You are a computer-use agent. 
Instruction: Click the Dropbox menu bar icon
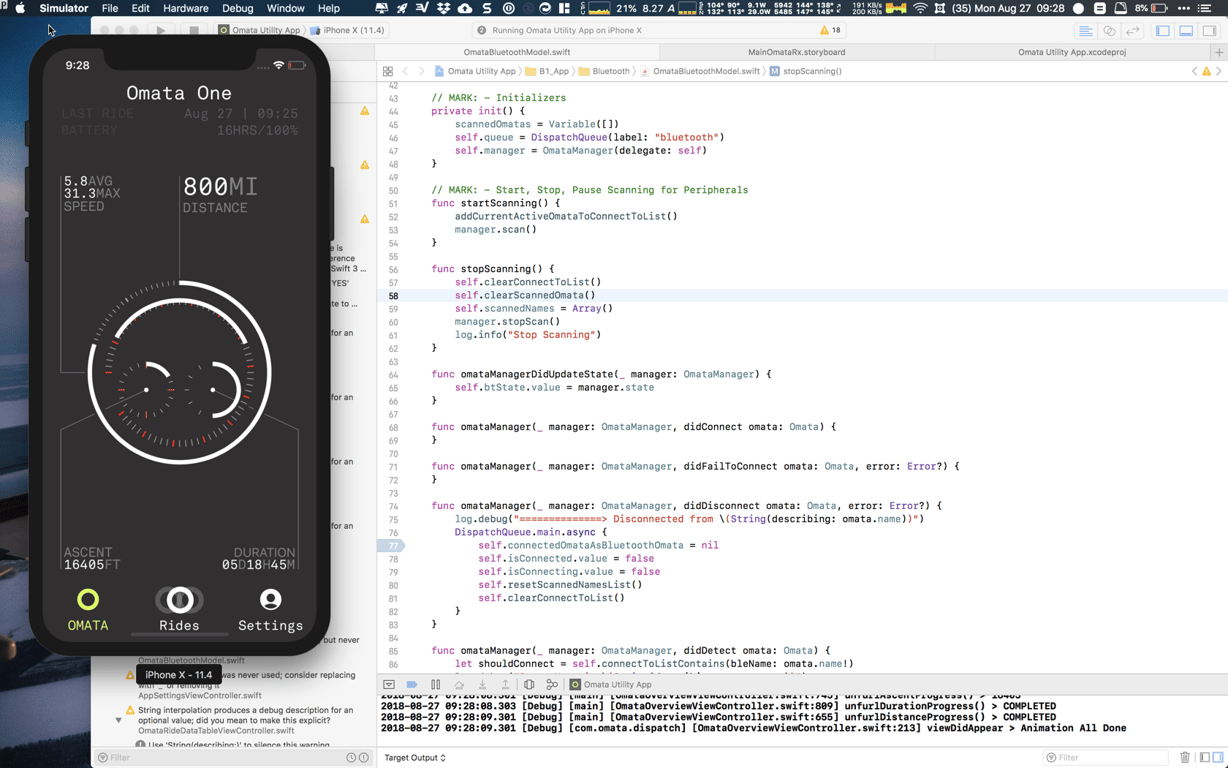(444, 8)
